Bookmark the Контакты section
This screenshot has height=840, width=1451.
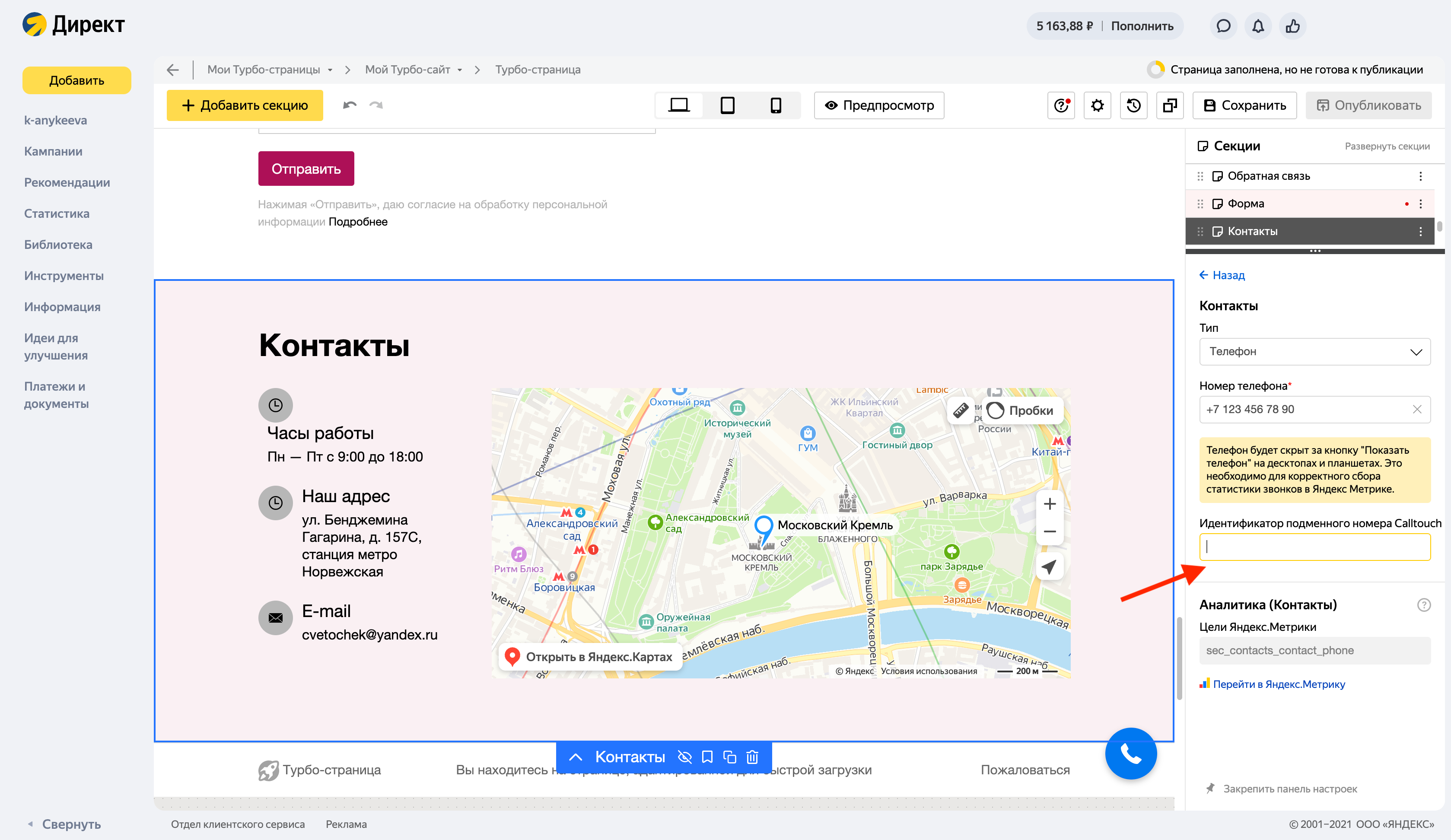coord(707,757)
